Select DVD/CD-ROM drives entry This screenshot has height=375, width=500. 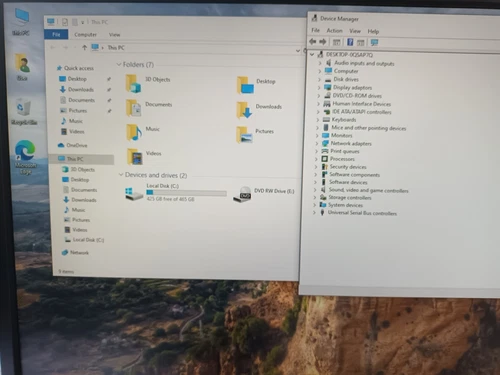click(357, 96)
